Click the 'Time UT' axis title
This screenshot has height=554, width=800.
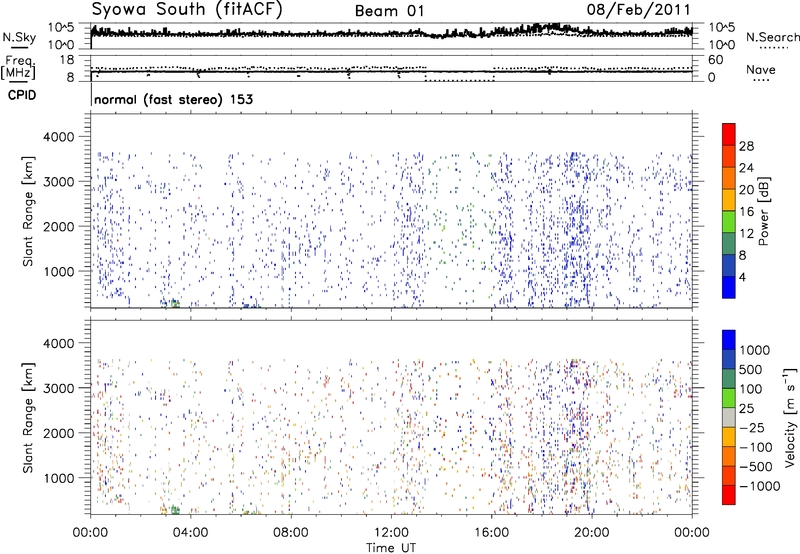(x=391, y=547)
